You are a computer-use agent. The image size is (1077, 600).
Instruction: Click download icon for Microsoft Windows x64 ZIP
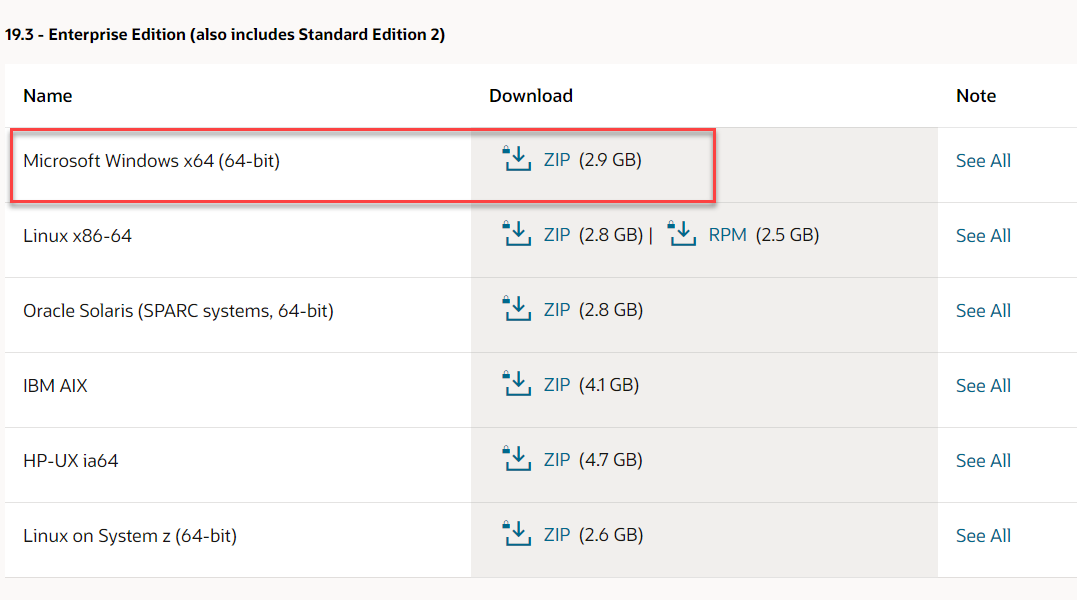(517, 160)
